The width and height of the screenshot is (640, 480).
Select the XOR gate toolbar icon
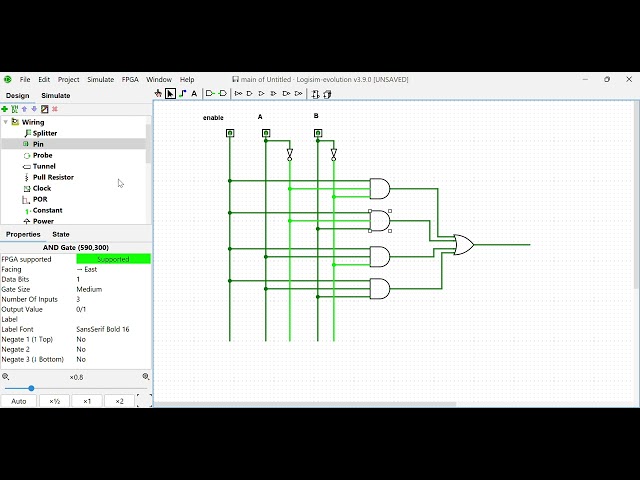273,94
